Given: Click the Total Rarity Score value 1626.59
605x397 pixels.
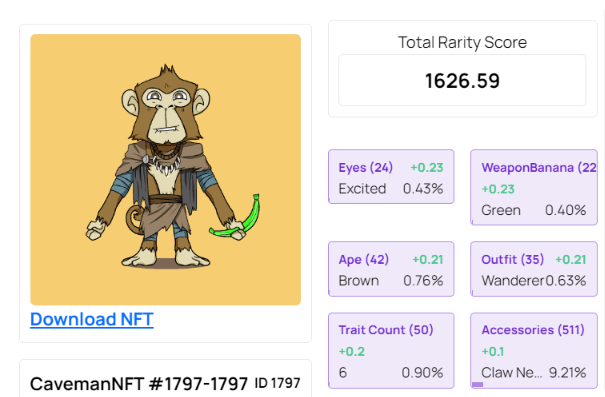Looking at the screenshot, I should tap(462, 80).
